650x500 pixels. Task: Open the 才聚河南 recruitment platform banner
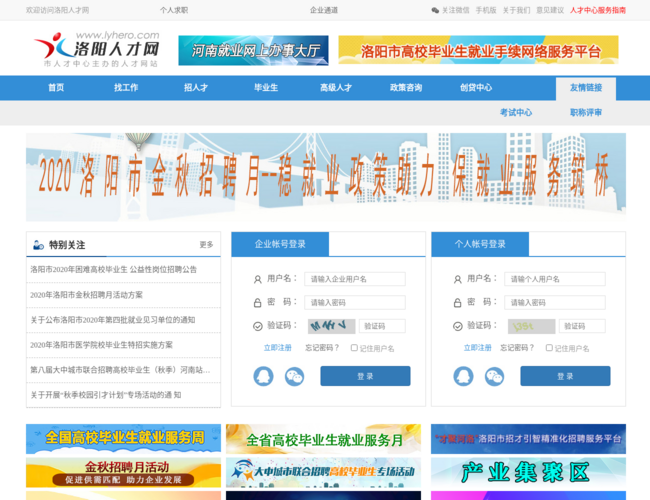pos(529,439)
